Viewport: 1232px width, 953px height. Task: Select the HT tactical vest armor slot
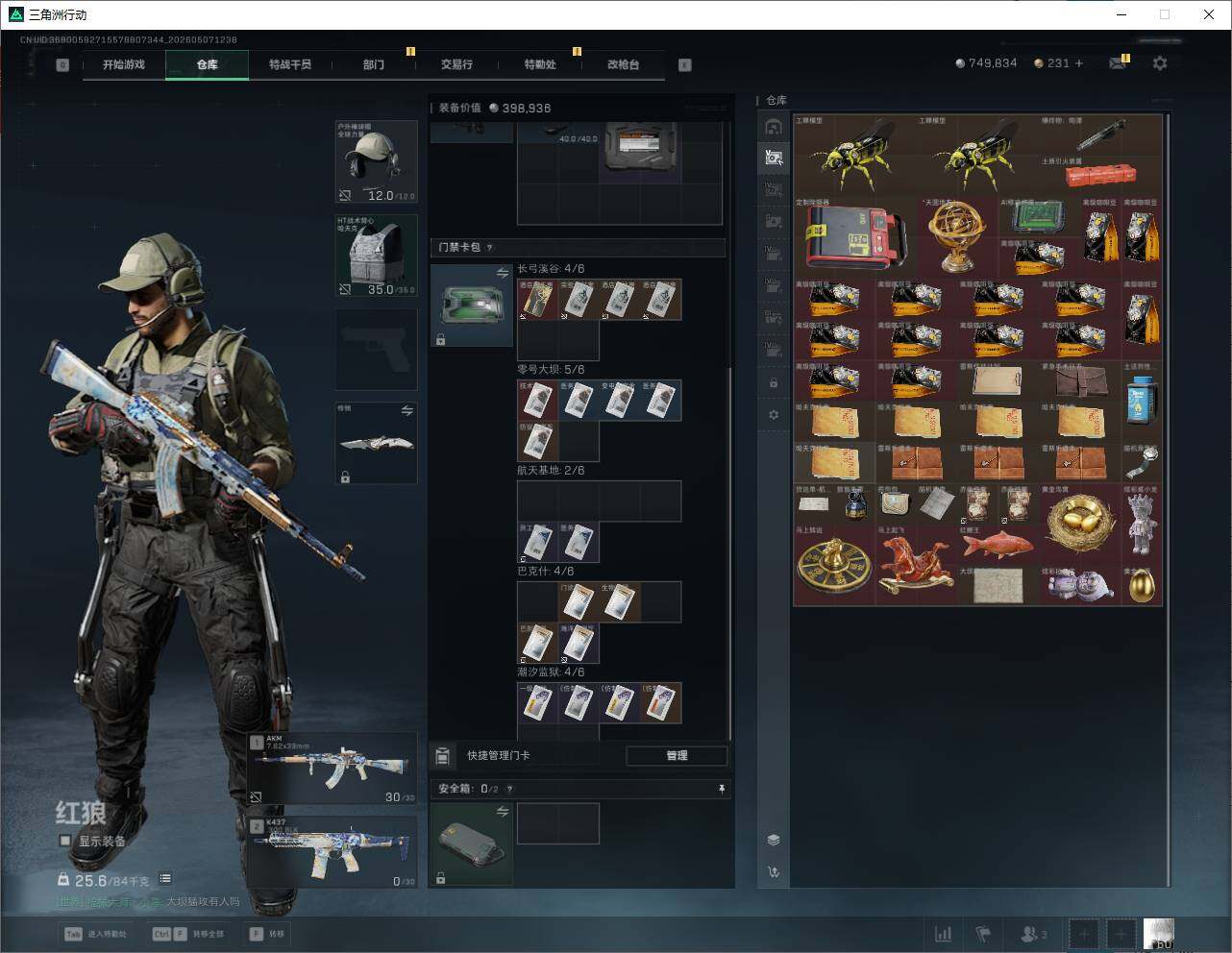point(376,256)
